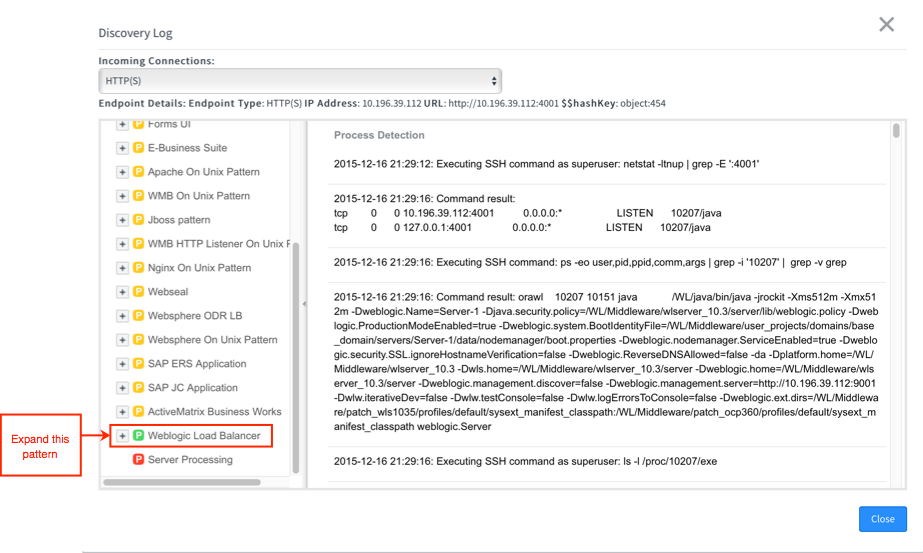Screen dimensions: 923x553
Task: Select the Weblogic Load Balancer label
Action: coord(204,436)
